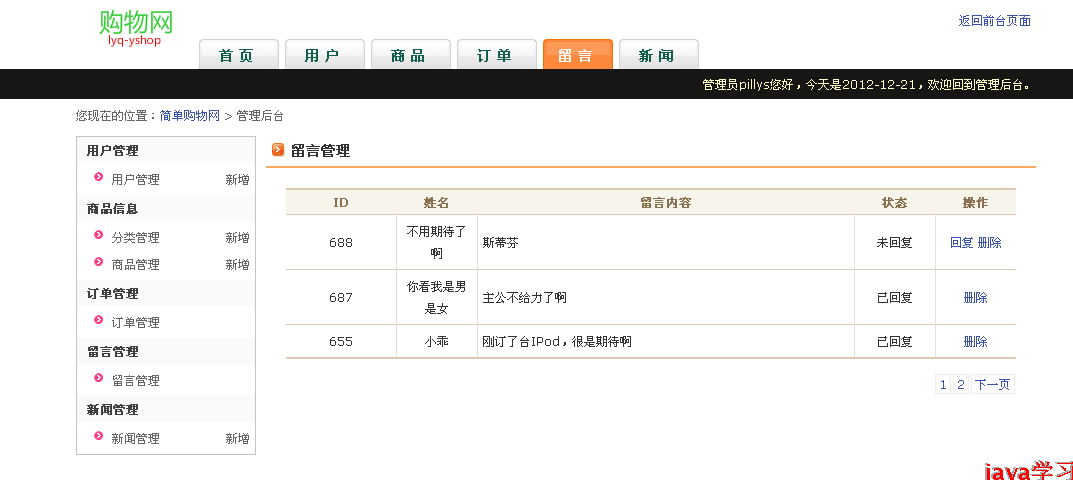Image resolution: width=1073 pixels, height=480 pixels.
Task: Click the pink bullet icon beside 用户管理
Action: point(99,177)
